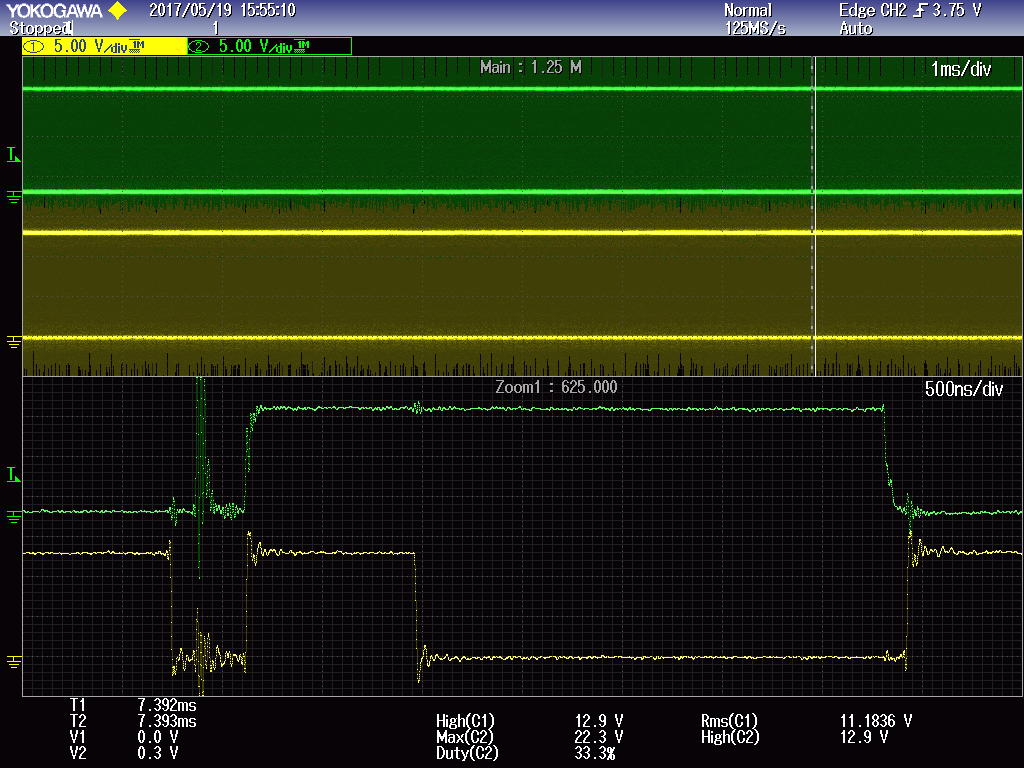This screenshot has height=768, width=1024.
Task: Click the '3.75 V' trigger level value
Action: [x=957, y=10]
